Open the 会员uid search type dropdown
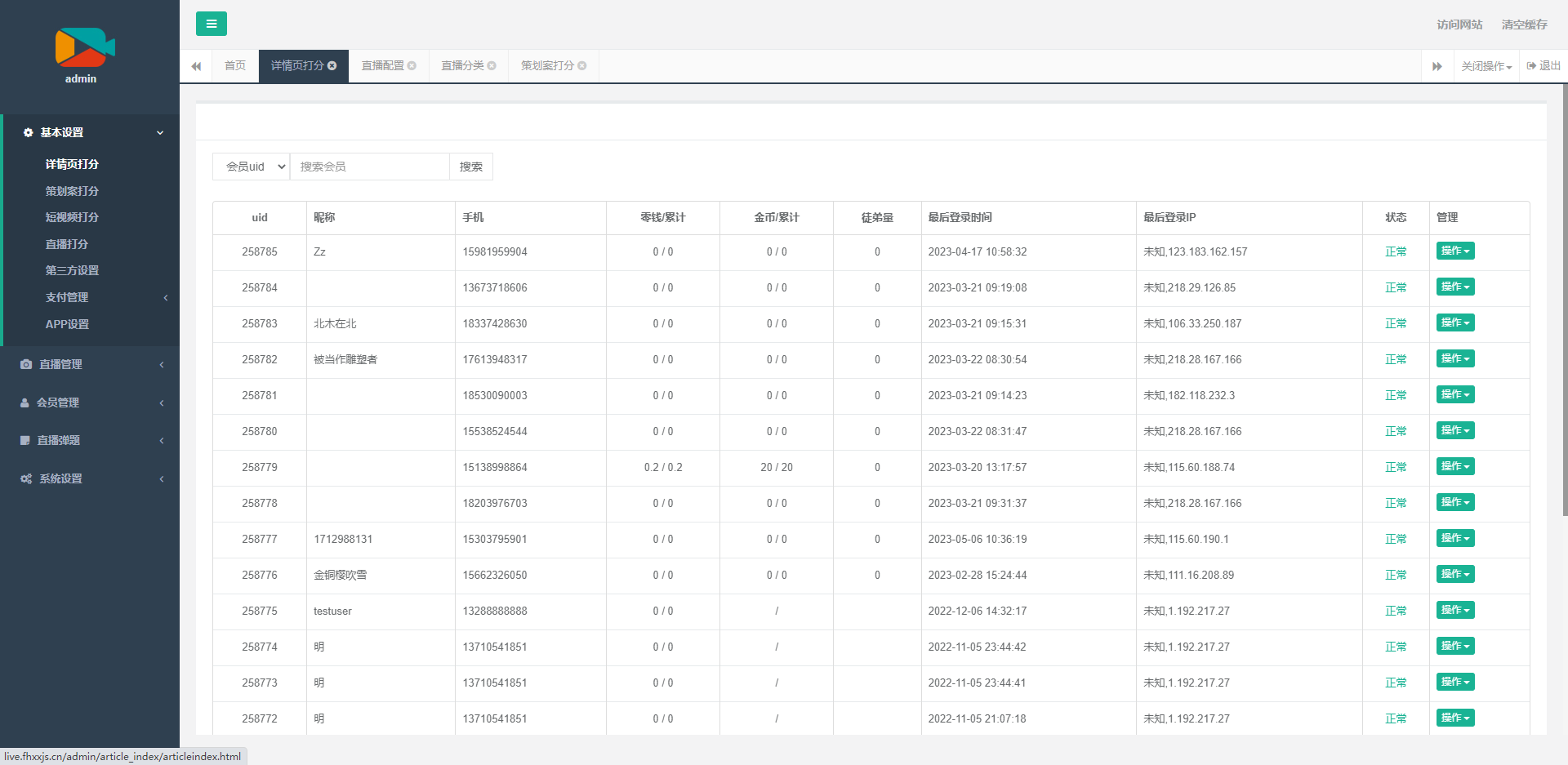Screen dimensions: 1568x765 pos(252,167)
